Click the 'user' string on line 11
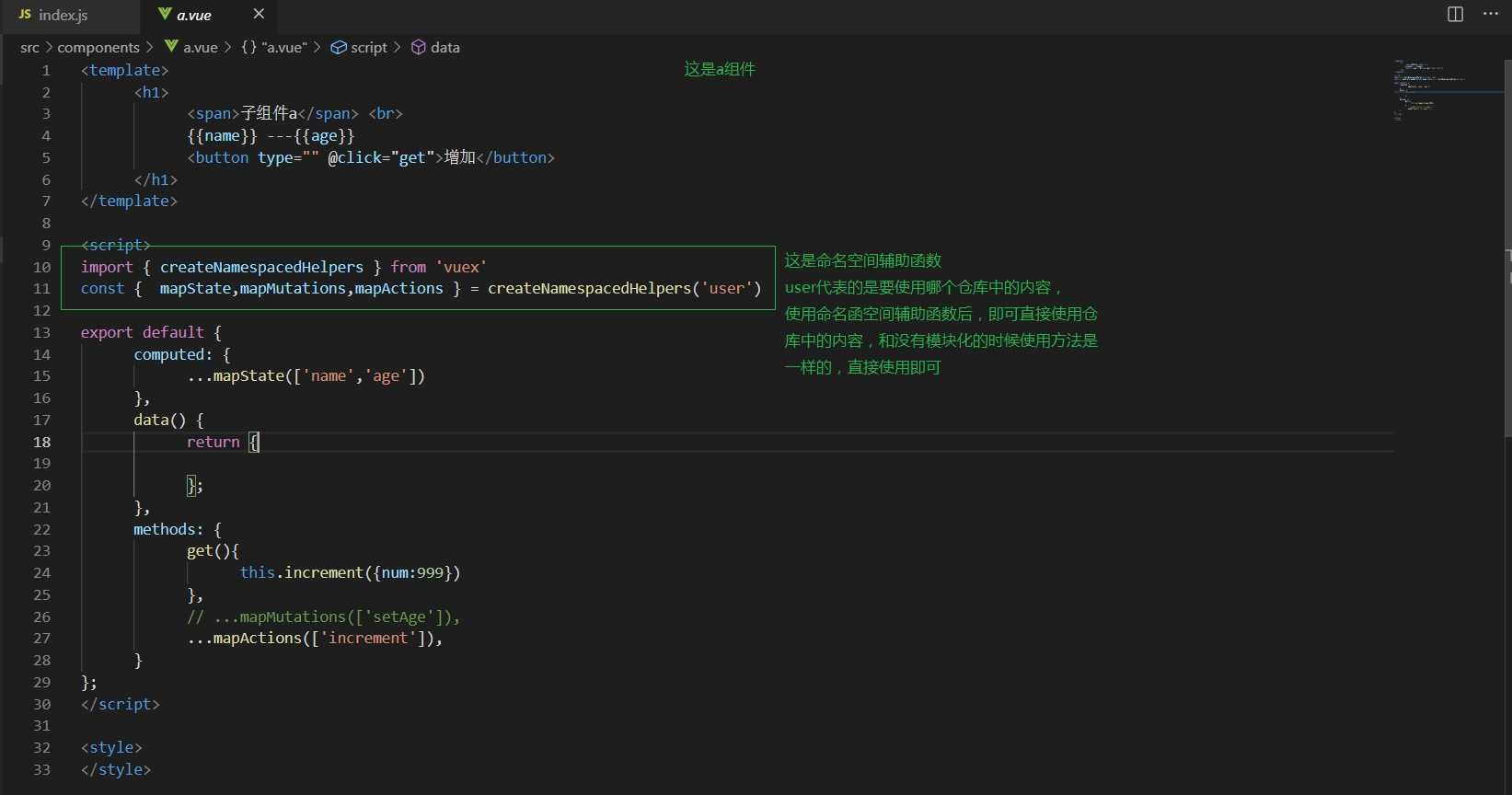 [726, 288]
